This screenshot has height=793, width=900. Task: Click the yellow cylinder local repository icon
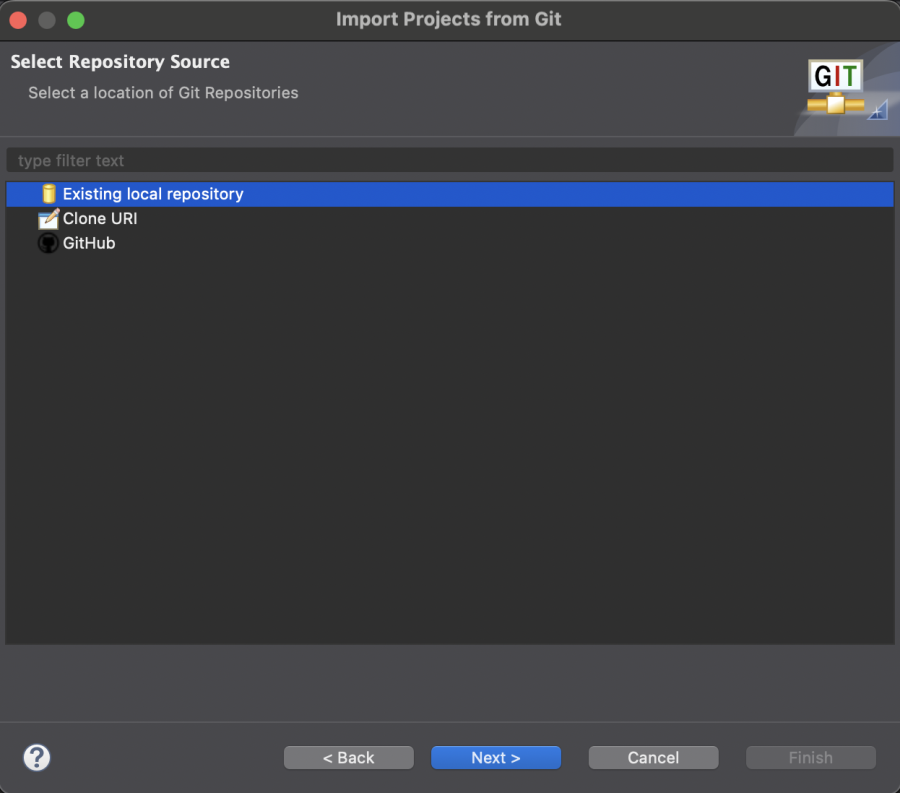click(x=48, y=194)
